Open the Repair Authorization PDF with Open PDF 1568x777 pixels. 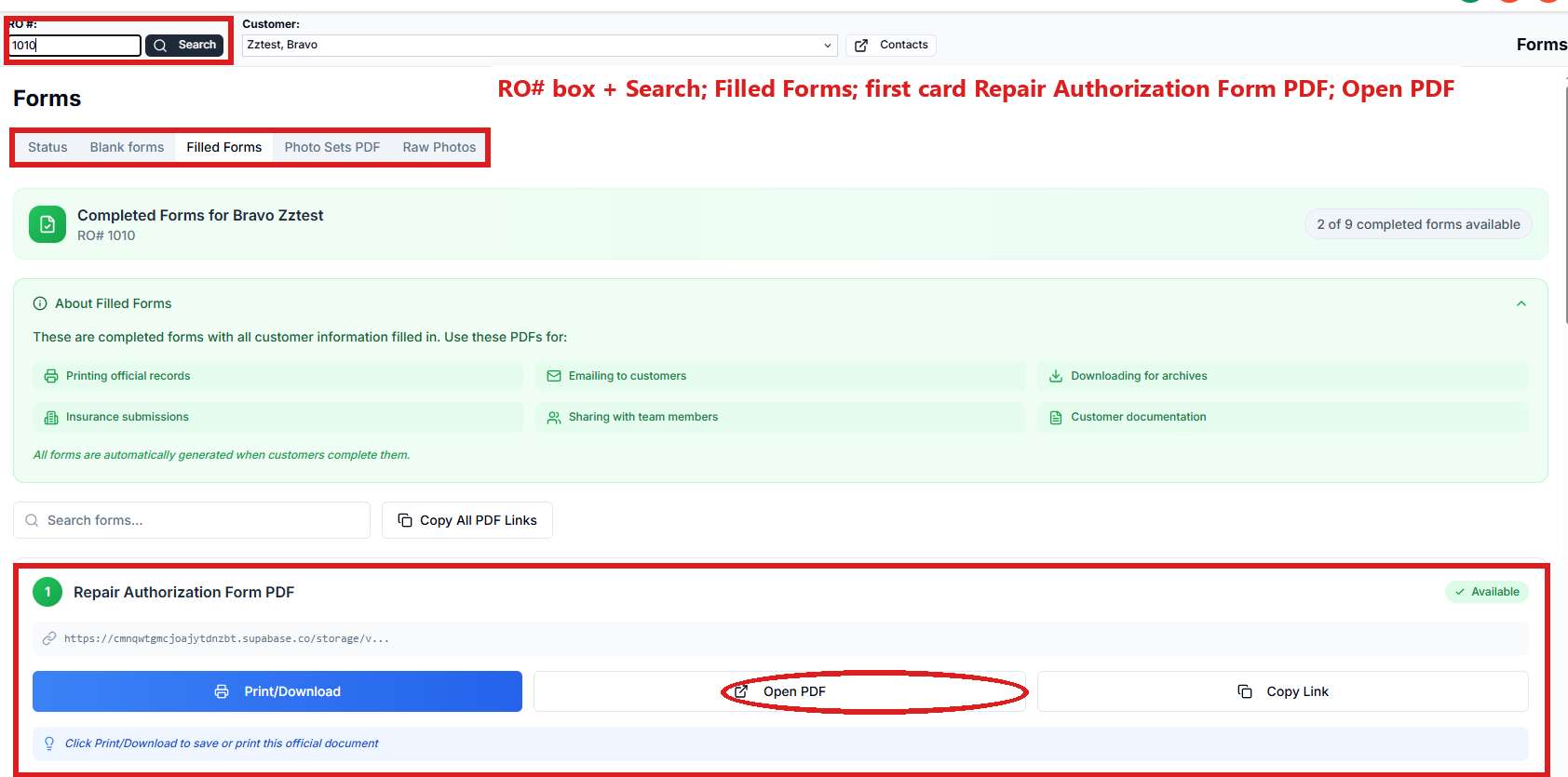780,691
